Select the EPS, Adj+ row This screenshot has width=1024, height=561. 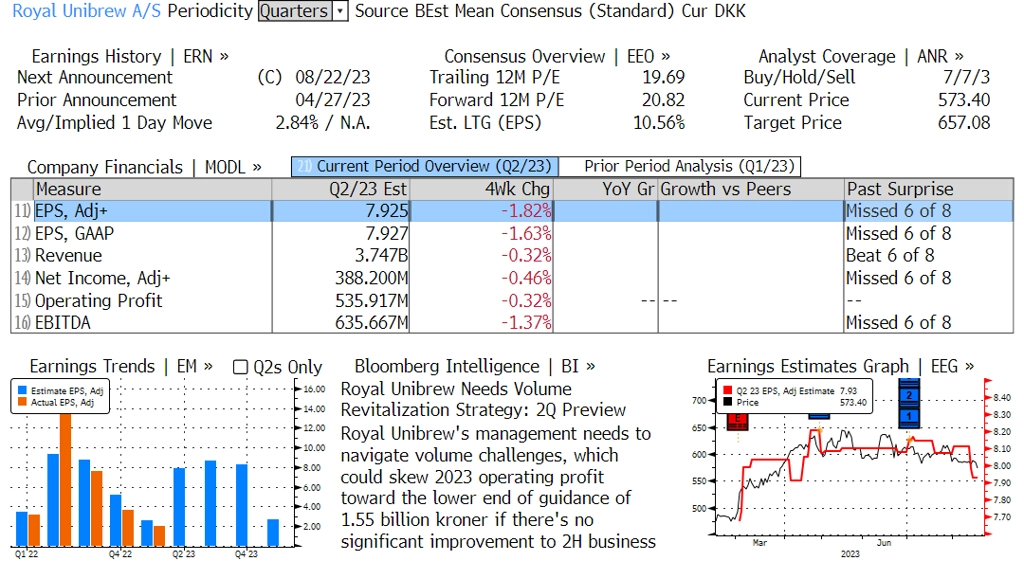(x=512, y=211)
